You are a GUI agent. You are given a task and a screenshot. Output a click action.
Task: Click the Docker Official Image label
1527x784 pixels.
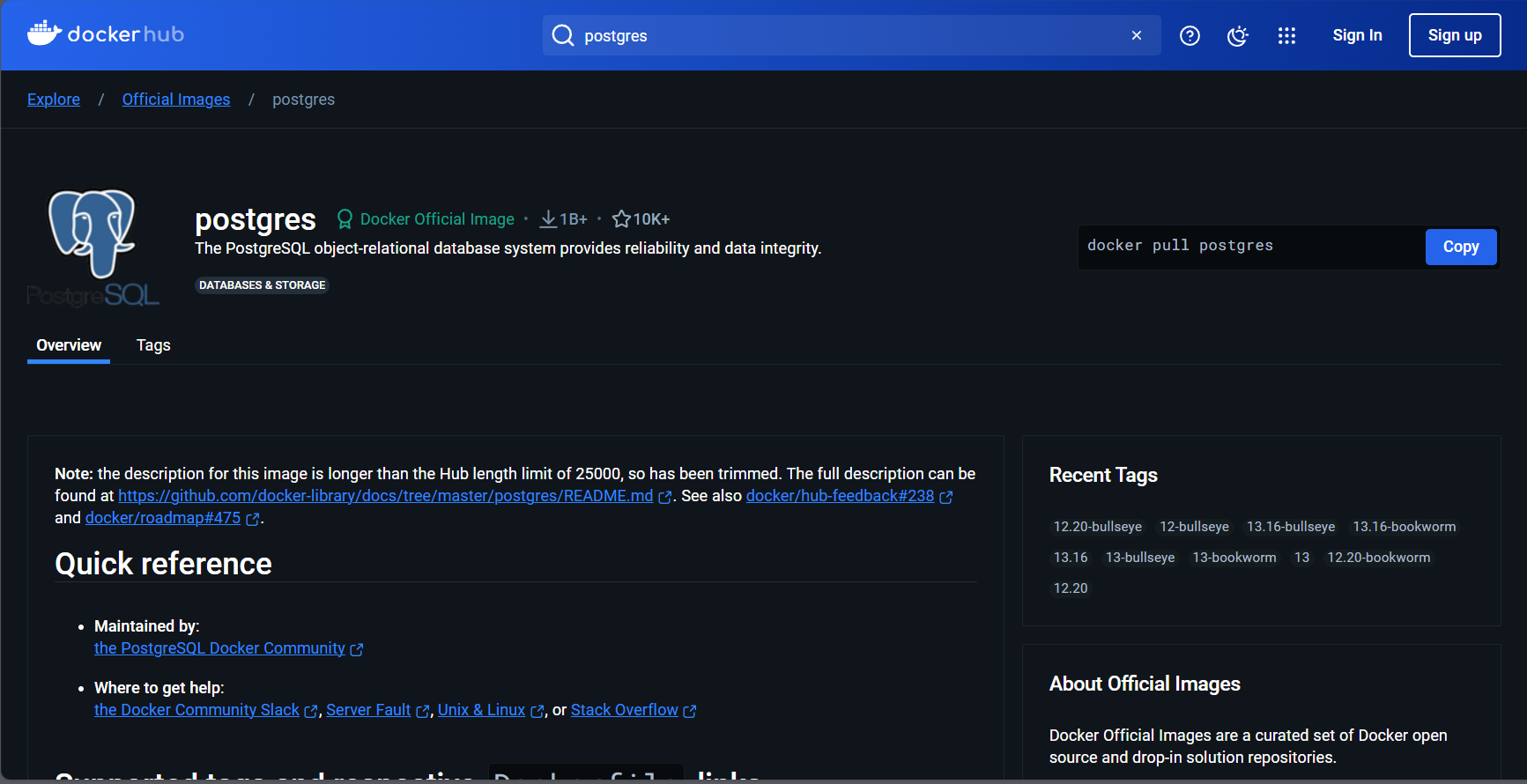[x=437, y=219]
